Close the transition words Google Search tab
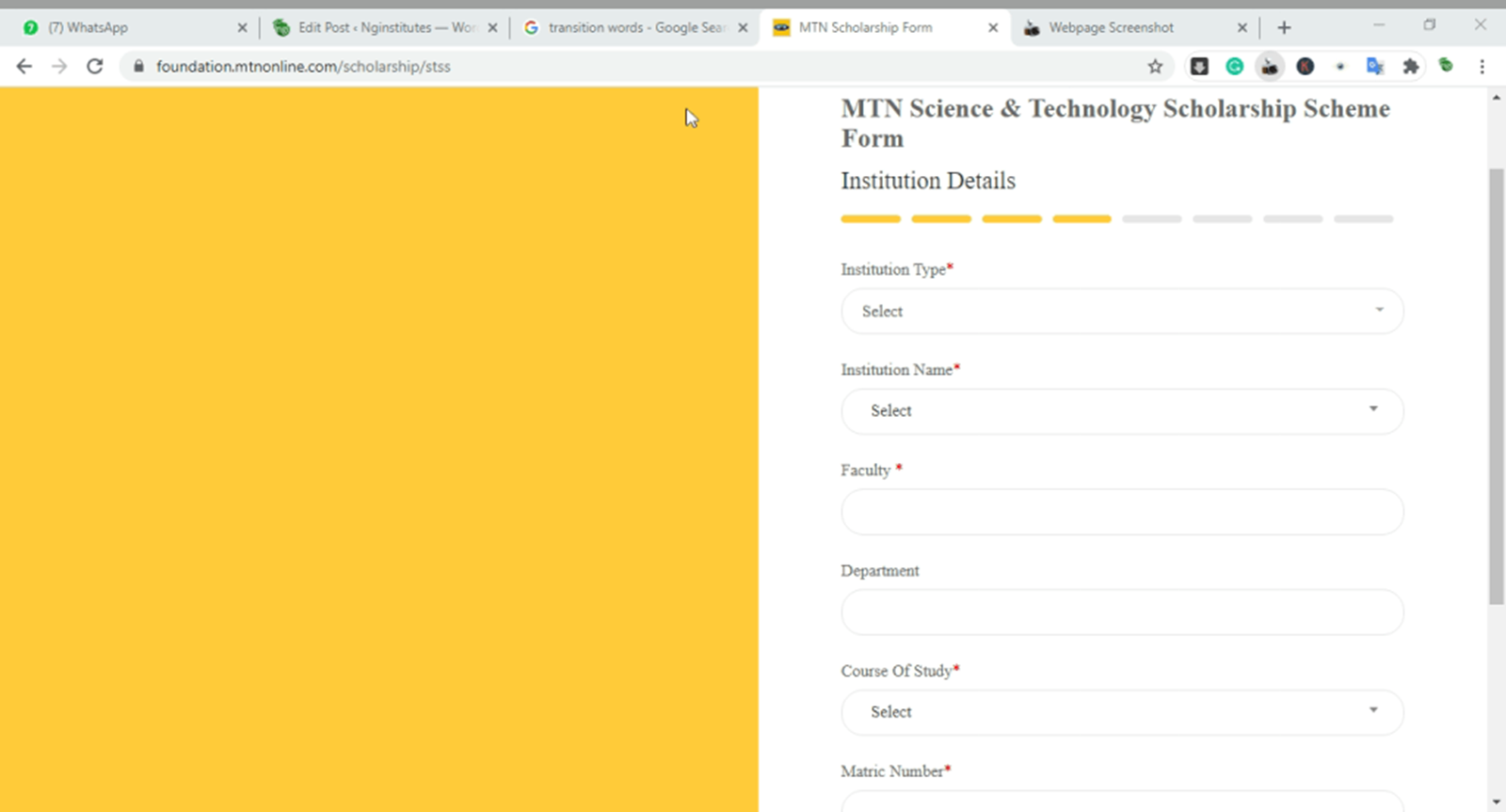Screen dimensions: 1506x812 pyautogui.click(x=743, y=27)
